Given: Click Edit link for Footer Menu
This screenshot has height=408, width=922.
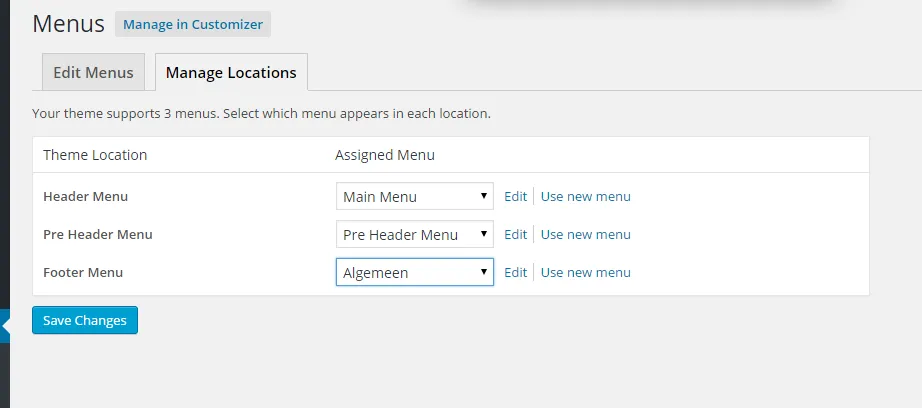Looking at the screenshot, I should (515, 272).
